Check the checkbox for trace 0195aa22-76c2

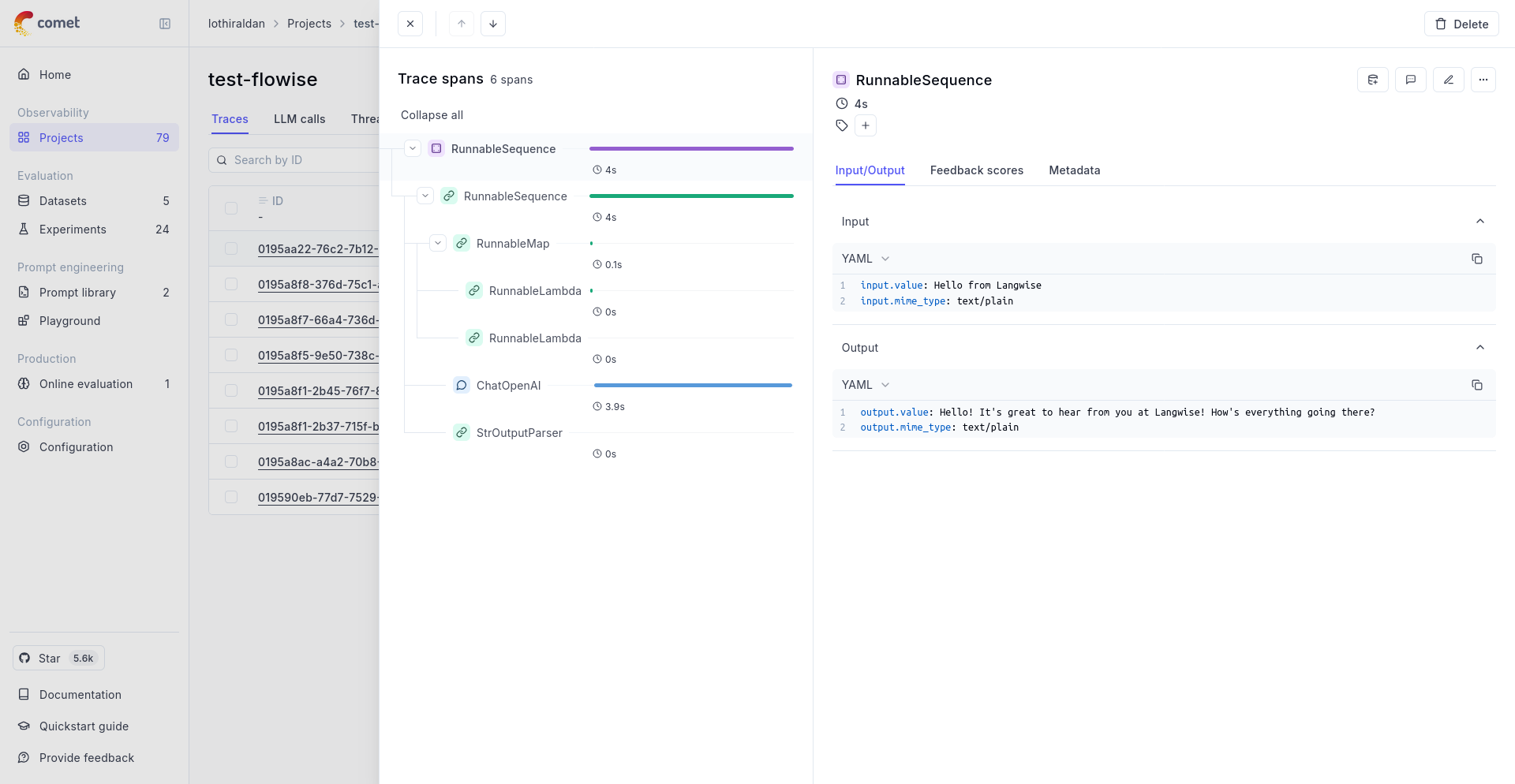coord(231,248)
